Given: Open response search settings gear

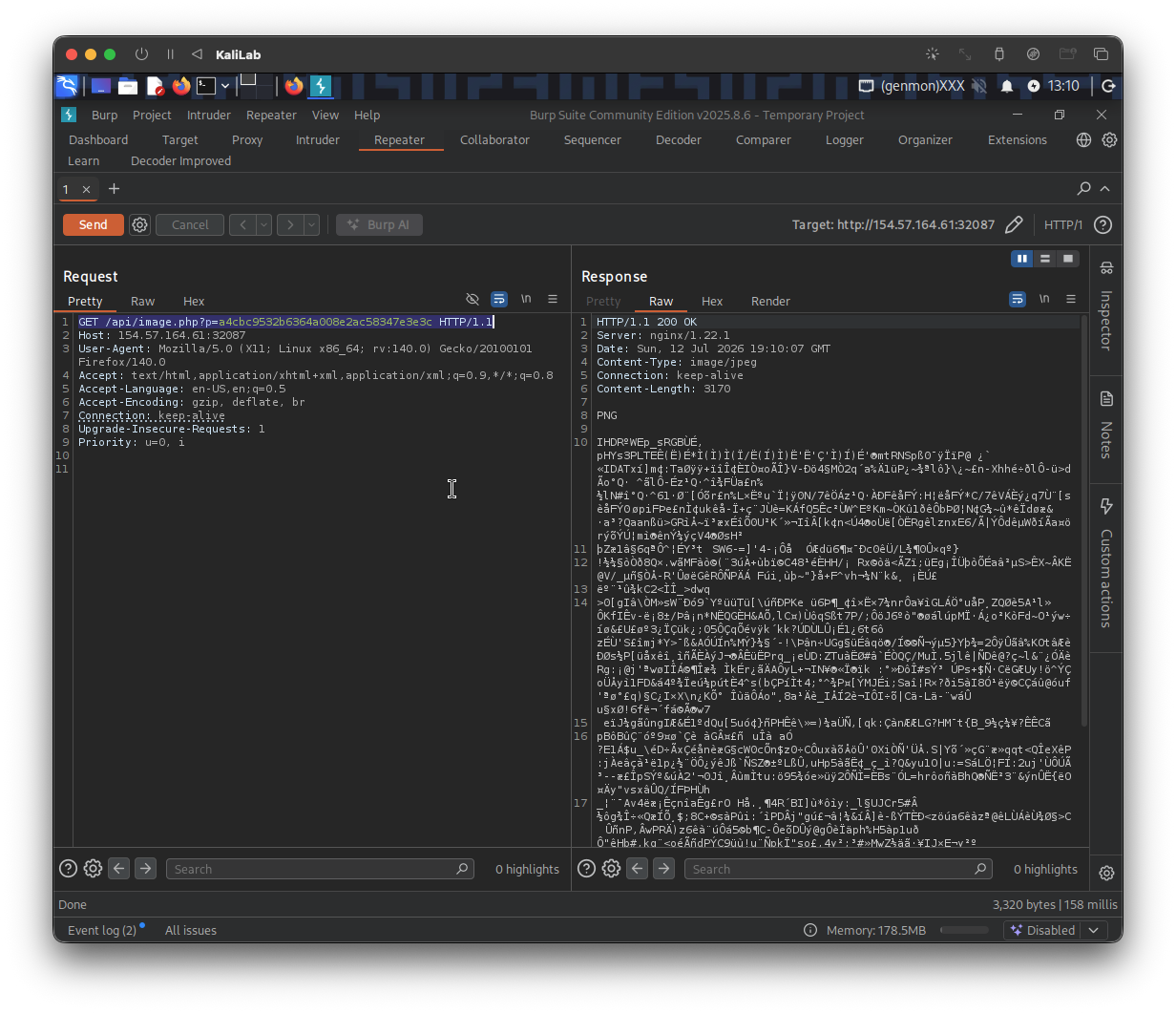Looking at the screenshot, I should (x=611, y=869).
